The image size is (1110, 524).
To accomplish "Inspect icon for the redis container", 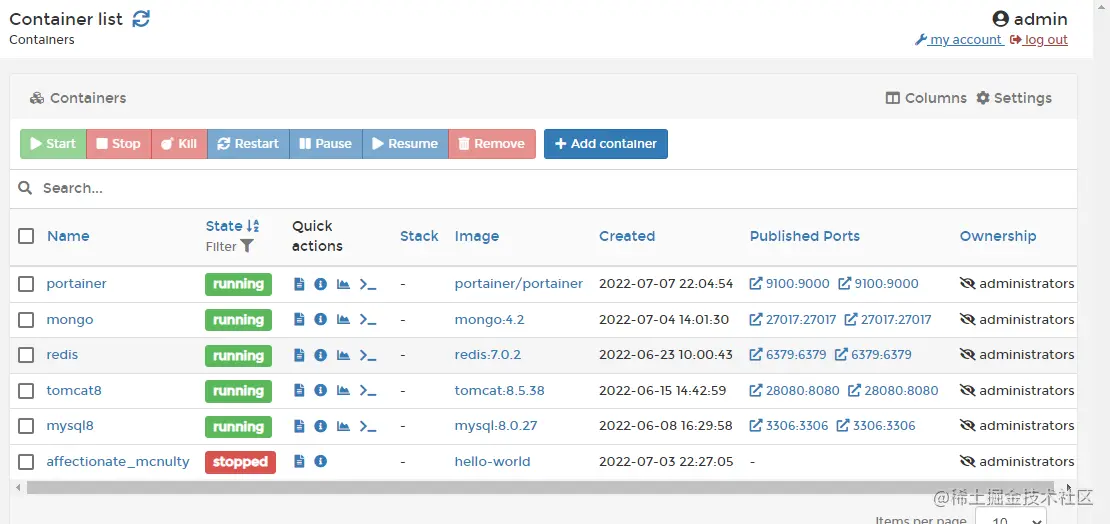I will point(321,355).
